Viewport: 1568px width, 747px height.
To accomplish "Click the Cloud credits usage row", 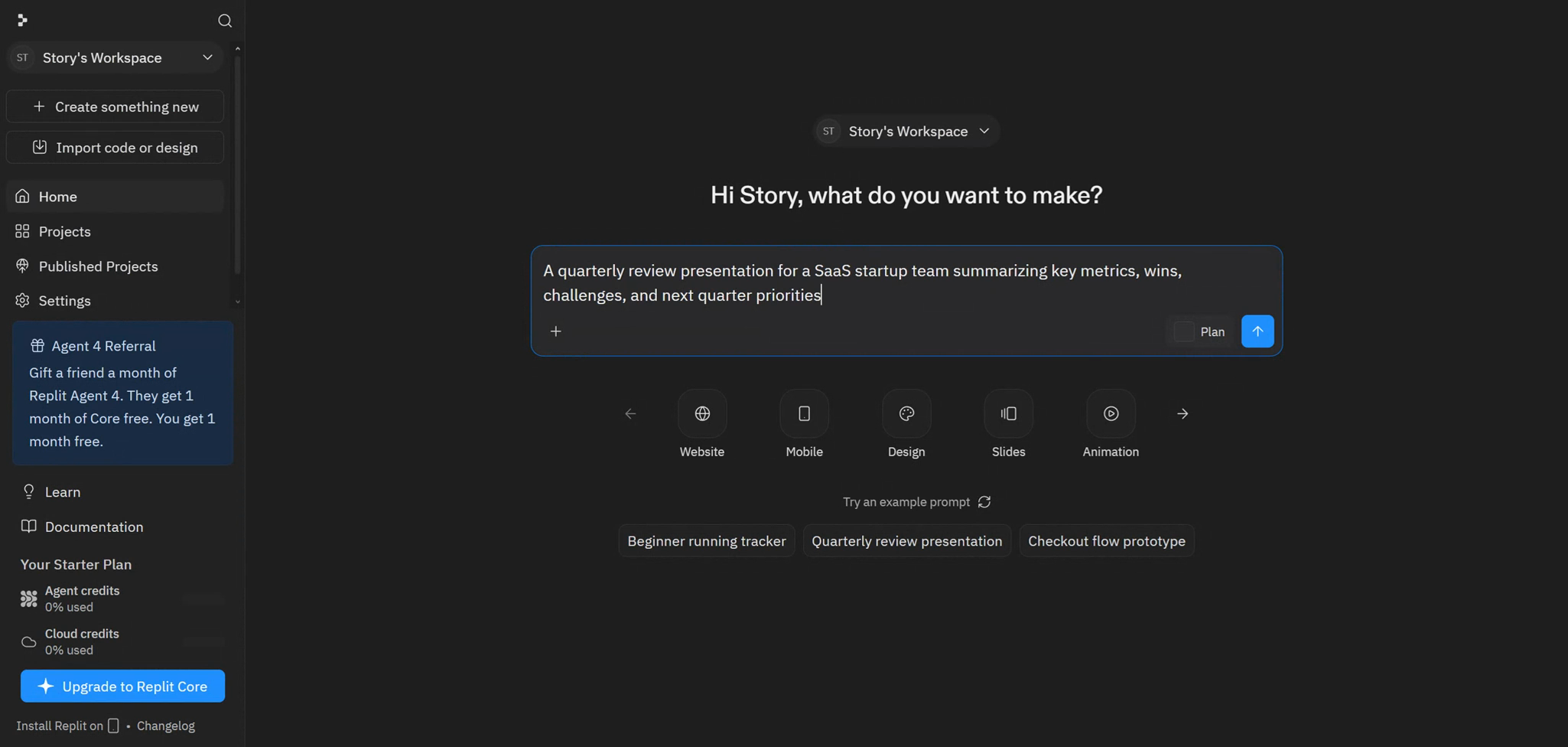I will [x=122, y=641].
